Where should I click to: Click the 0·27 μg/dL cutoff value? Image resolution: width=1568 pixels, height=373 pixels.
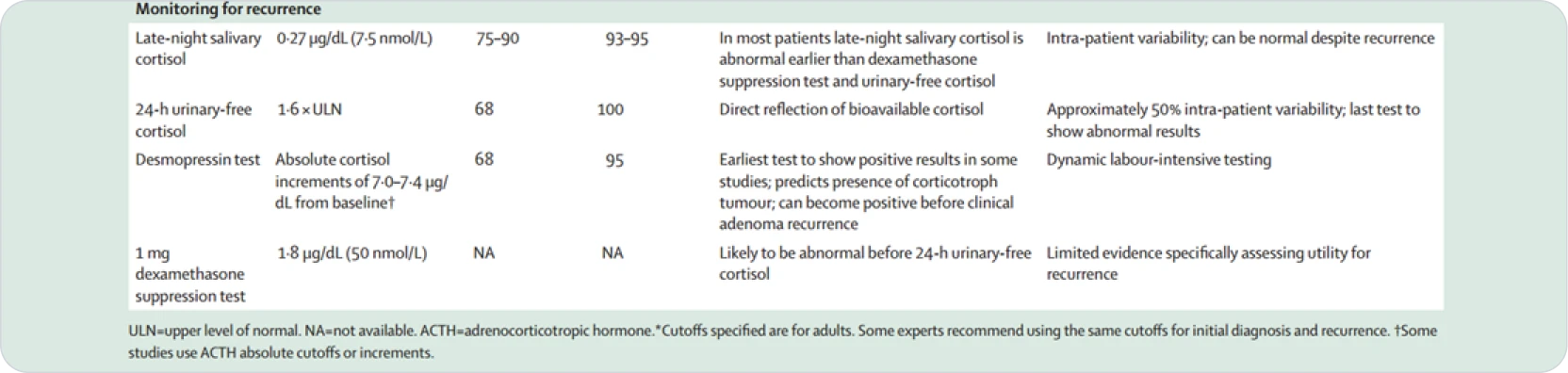pyautogui.click(x=354, y=39)
